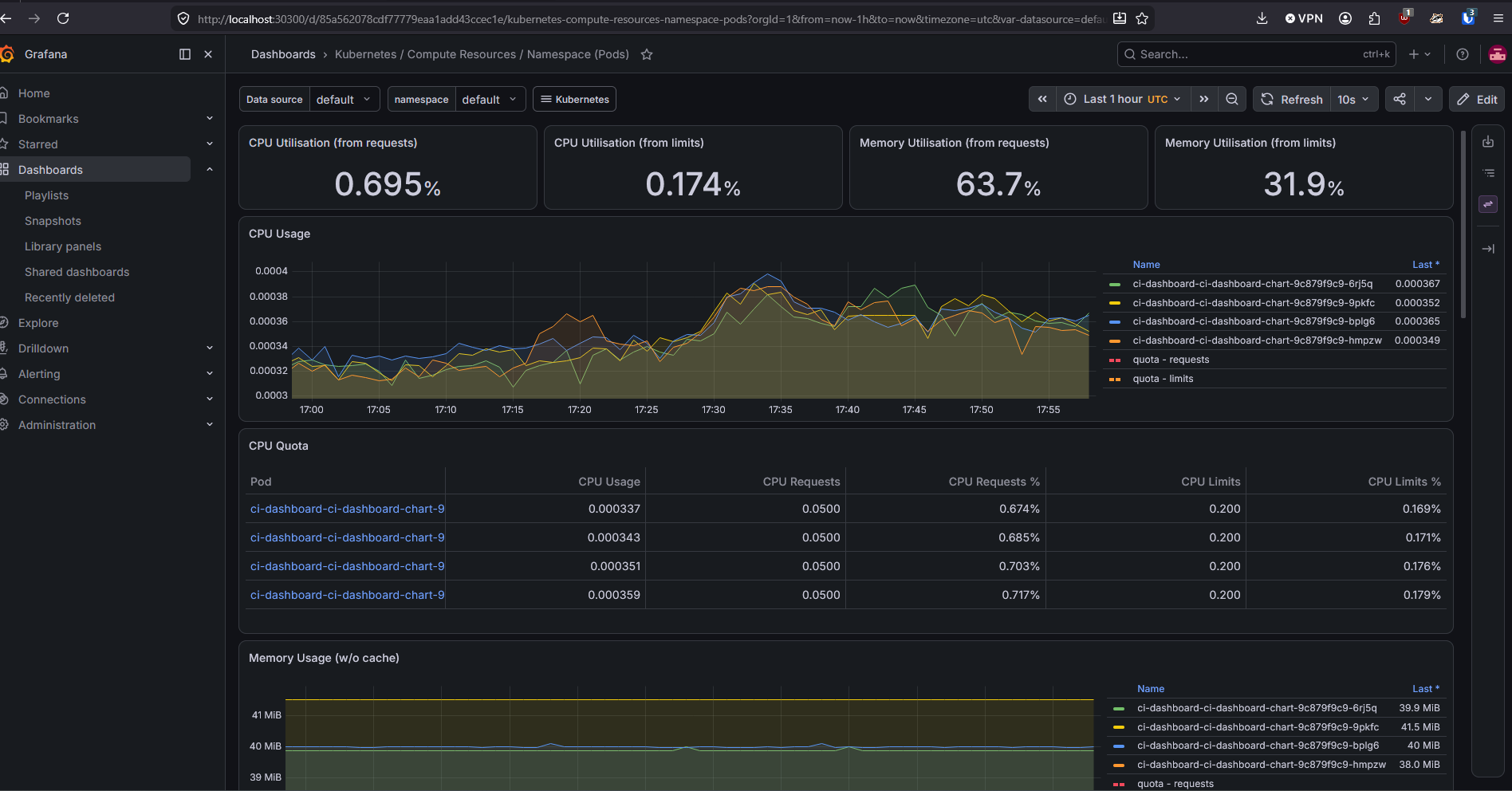Image resolution: width=1512 pixels, height=791 pixels.
Task: Undock the sidebar menu icon
Action: click(185, 54)
